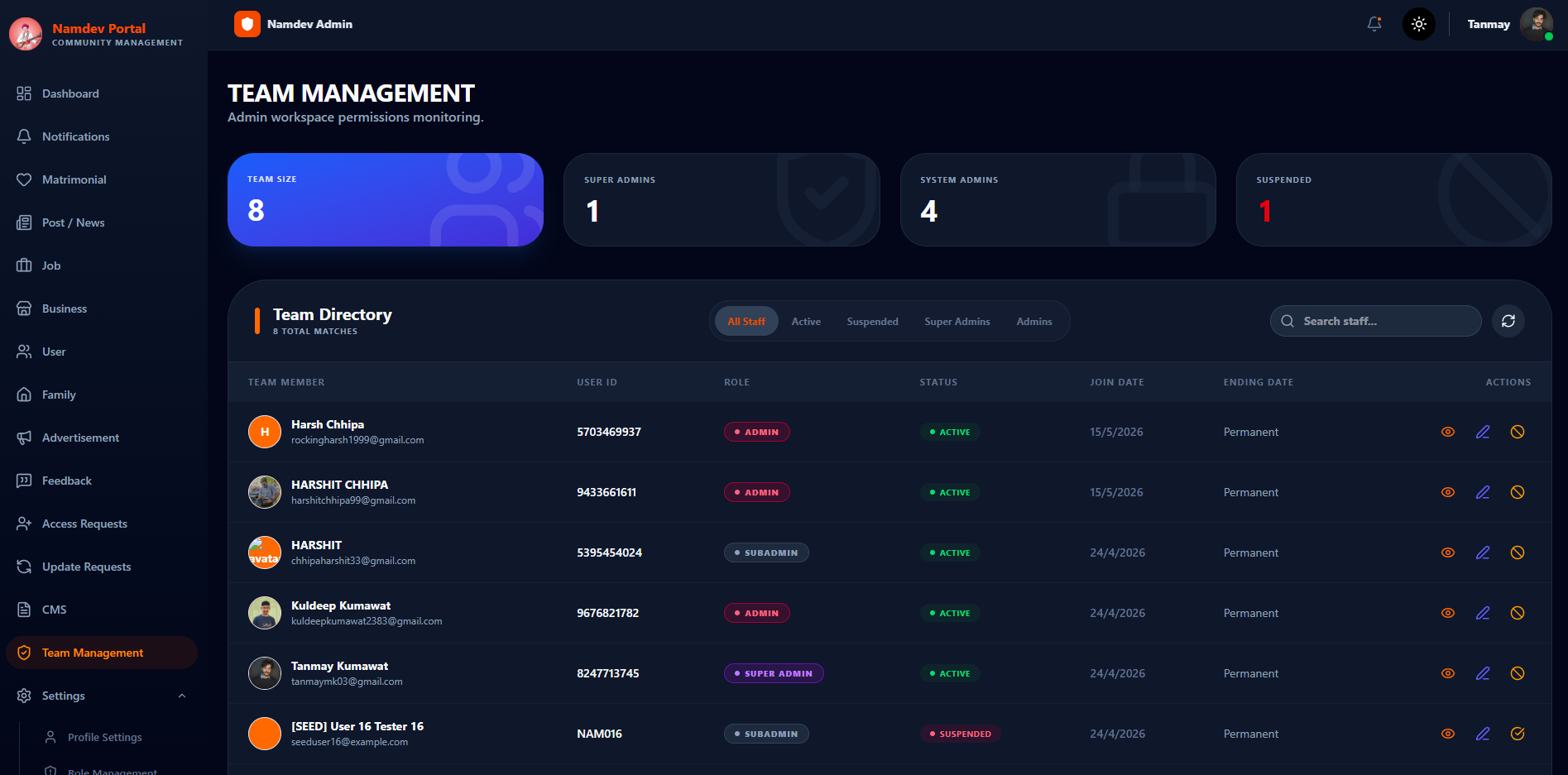The height and width of the screenshot is (775, 1568).
Task: Collapse the Settings submenu chevron
Action: click(182, 696)
